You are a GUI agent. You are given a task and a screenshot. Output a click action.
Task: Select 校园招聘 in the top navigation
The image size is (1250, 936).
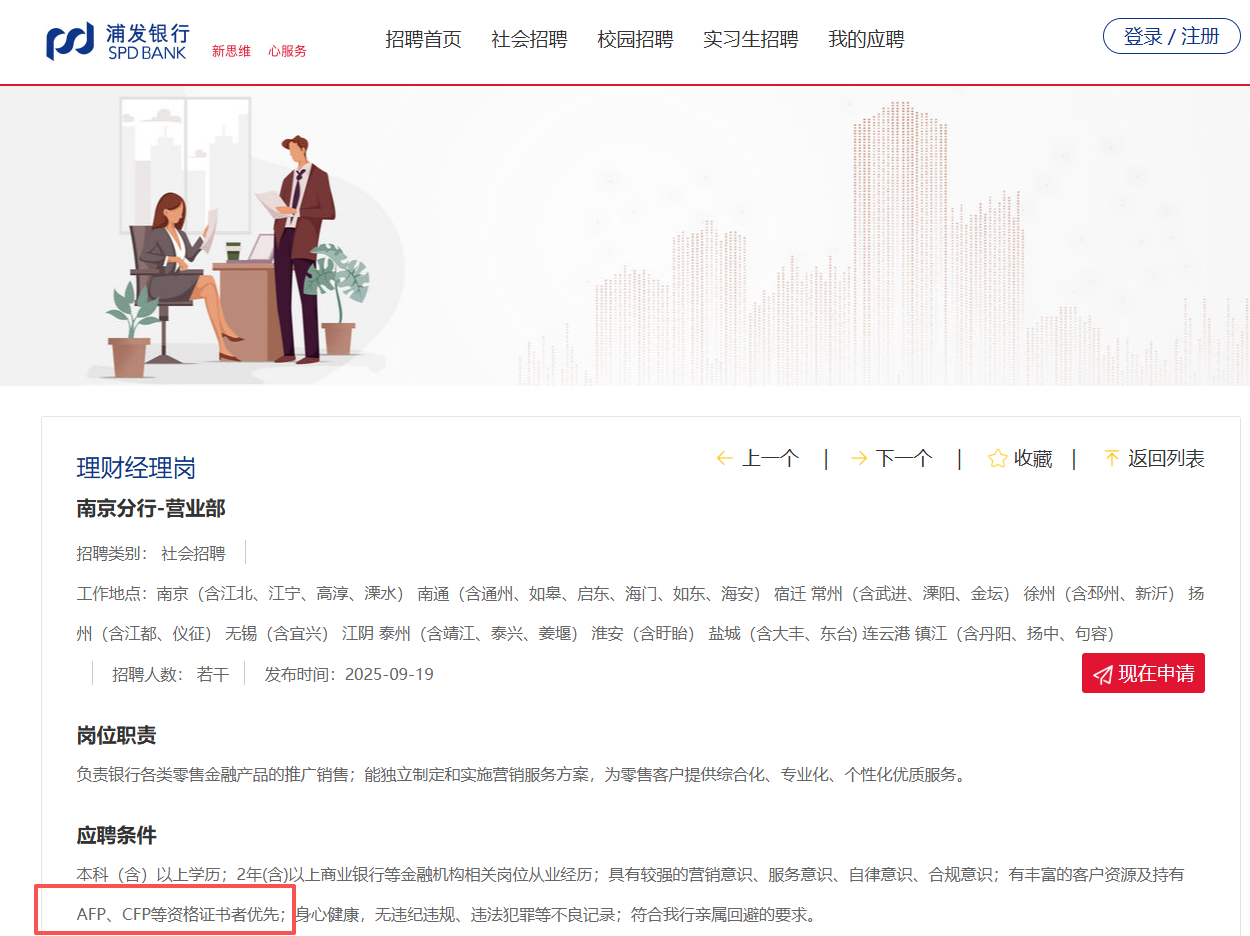point(635,39)
